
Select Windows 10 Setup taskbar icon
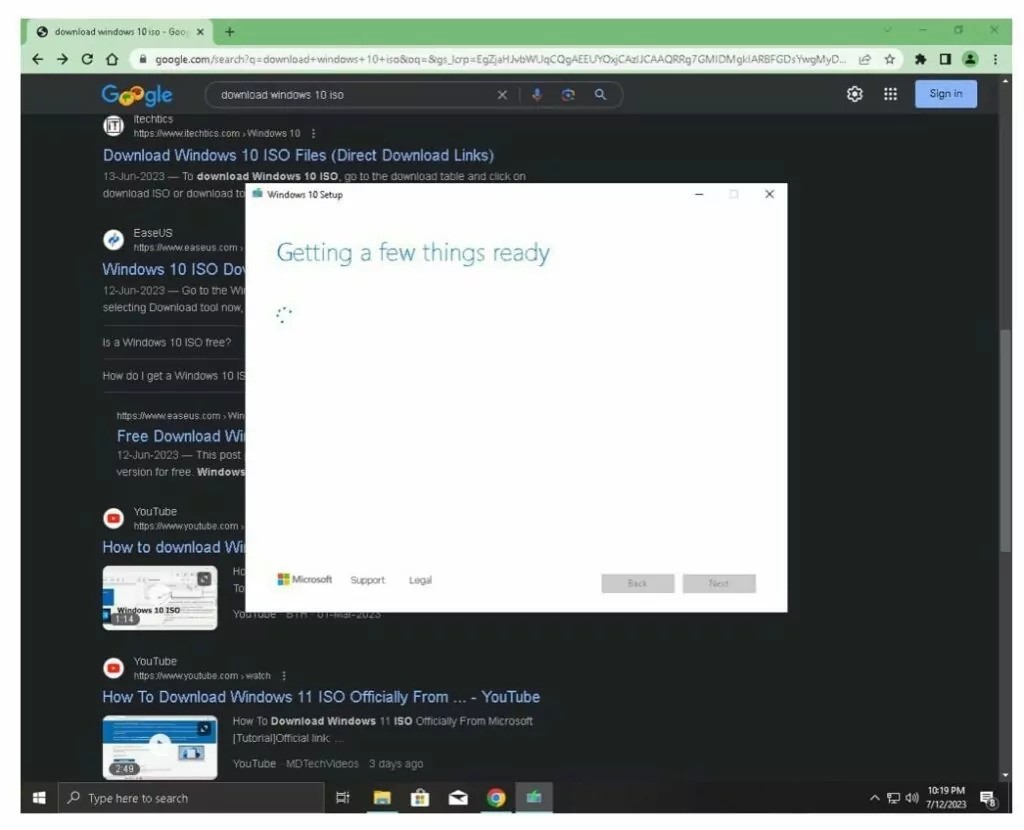pyautogui.click(x=534, y=797)
